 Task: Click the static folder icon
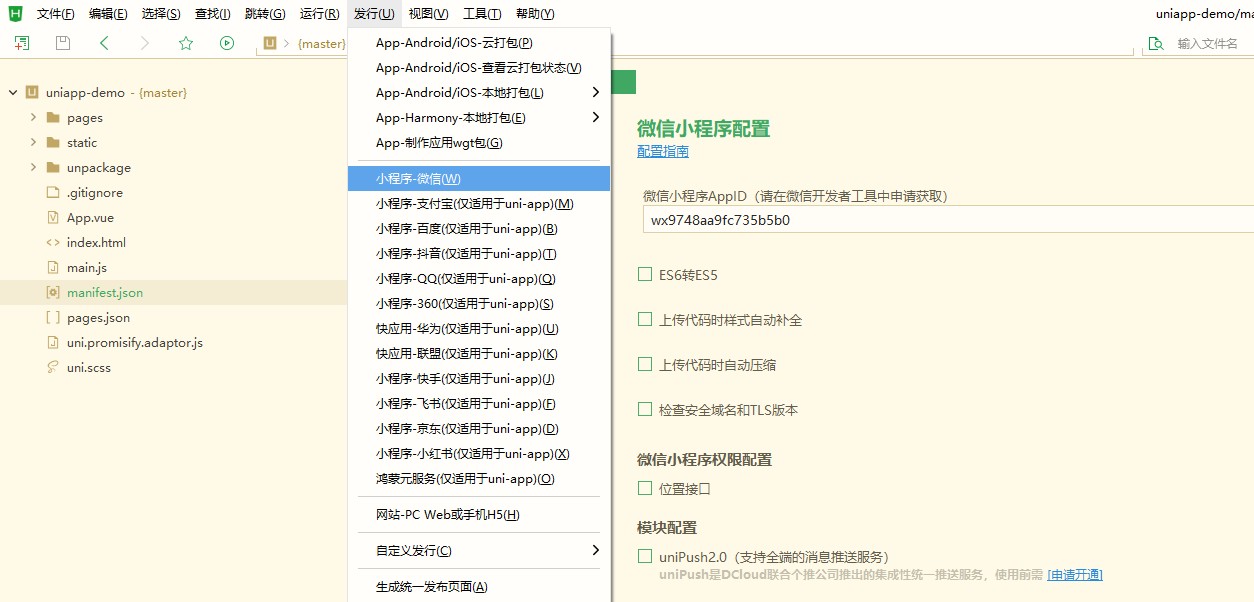(x=53, y=143)
